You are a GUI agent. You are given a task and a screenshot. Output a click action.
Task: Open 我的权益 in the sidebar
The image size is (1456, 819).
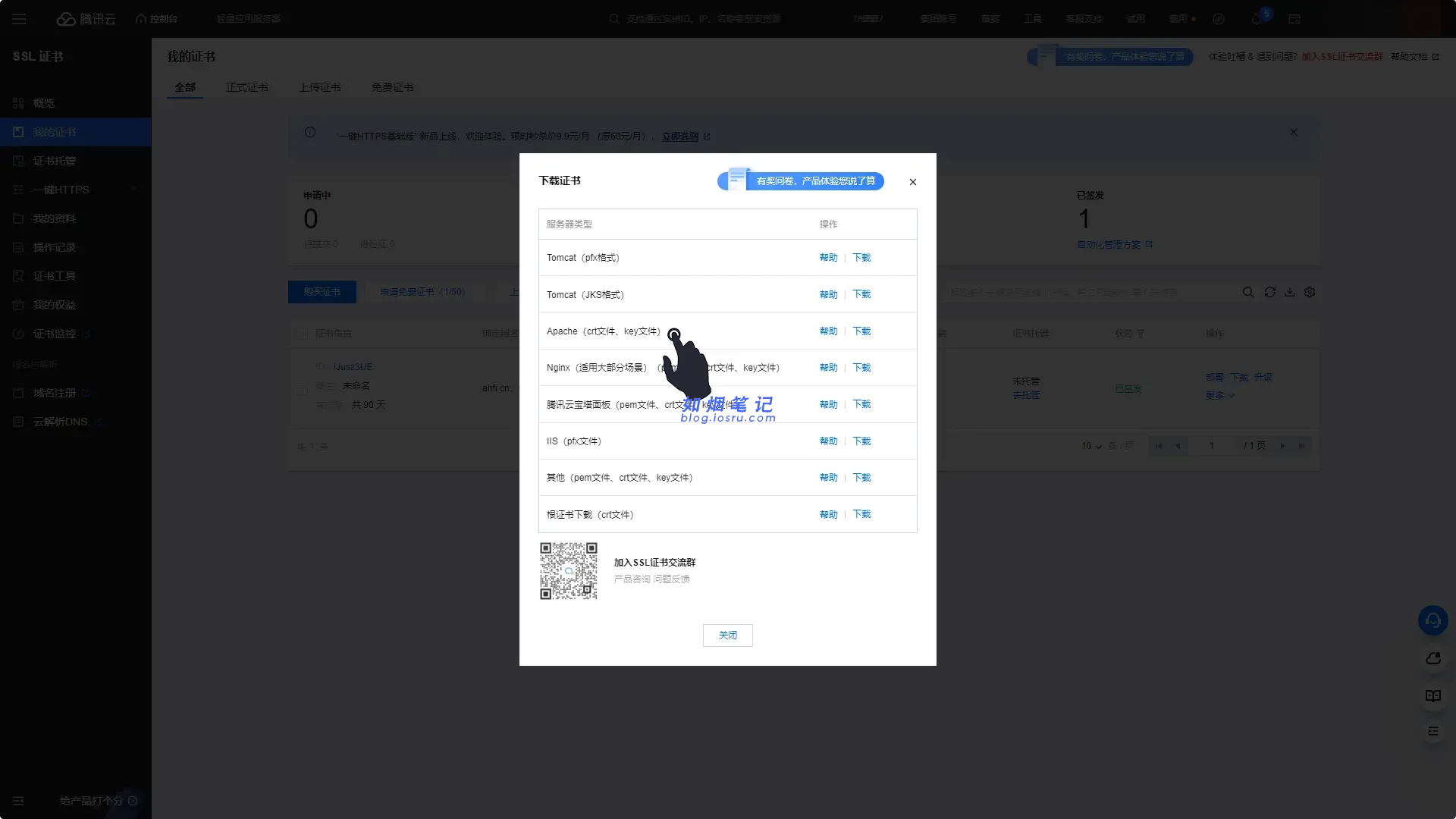coord(76,305)
